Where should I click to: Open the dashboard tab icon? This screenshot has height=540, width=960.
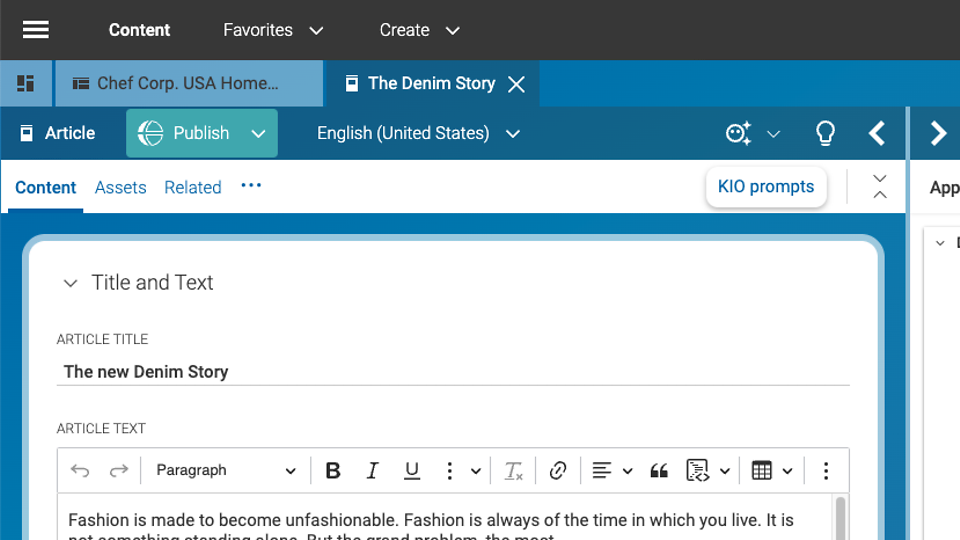26,83
